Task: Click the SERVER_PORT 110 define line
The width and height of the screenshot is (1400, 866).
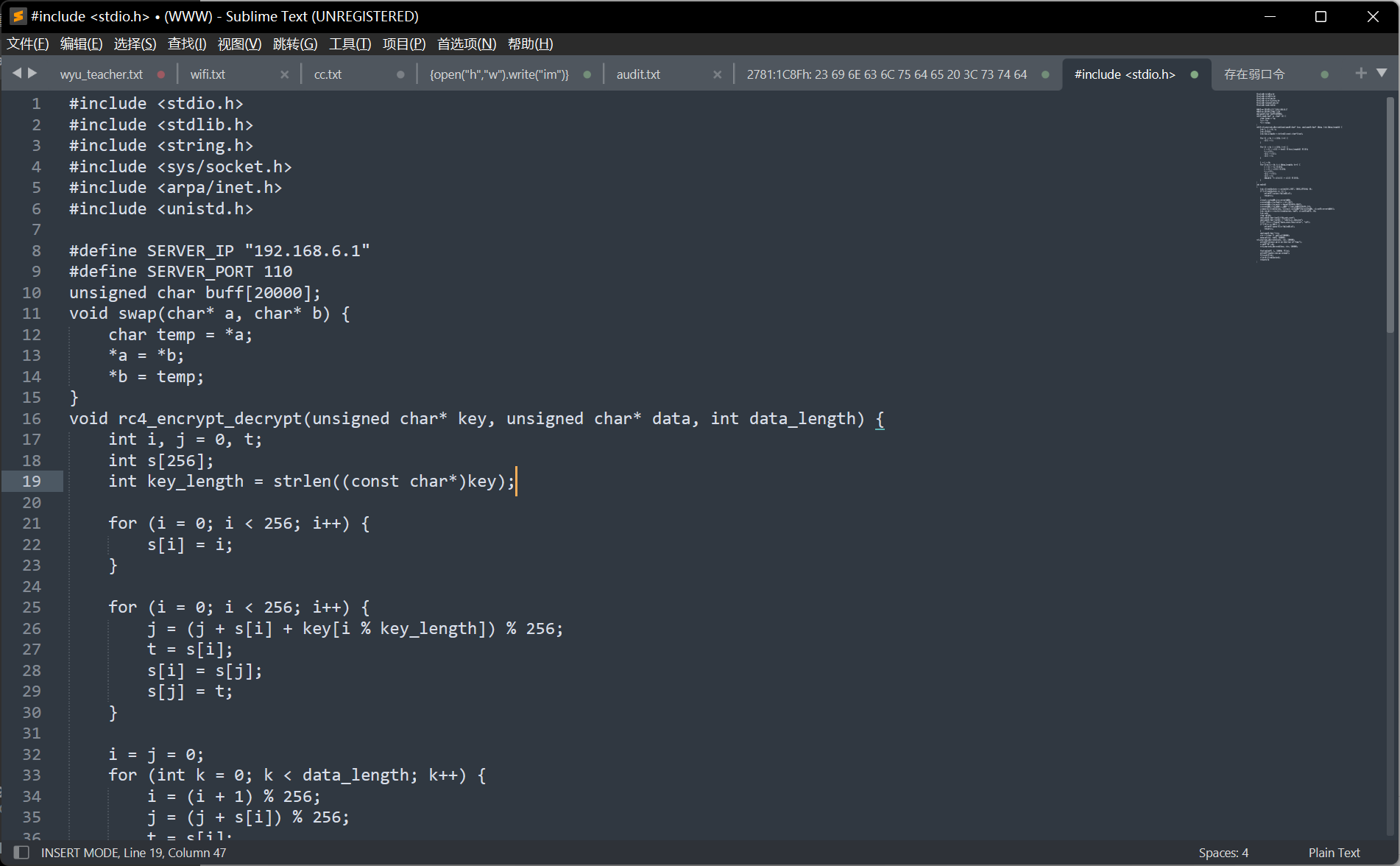Action: [x=181, y=272]
